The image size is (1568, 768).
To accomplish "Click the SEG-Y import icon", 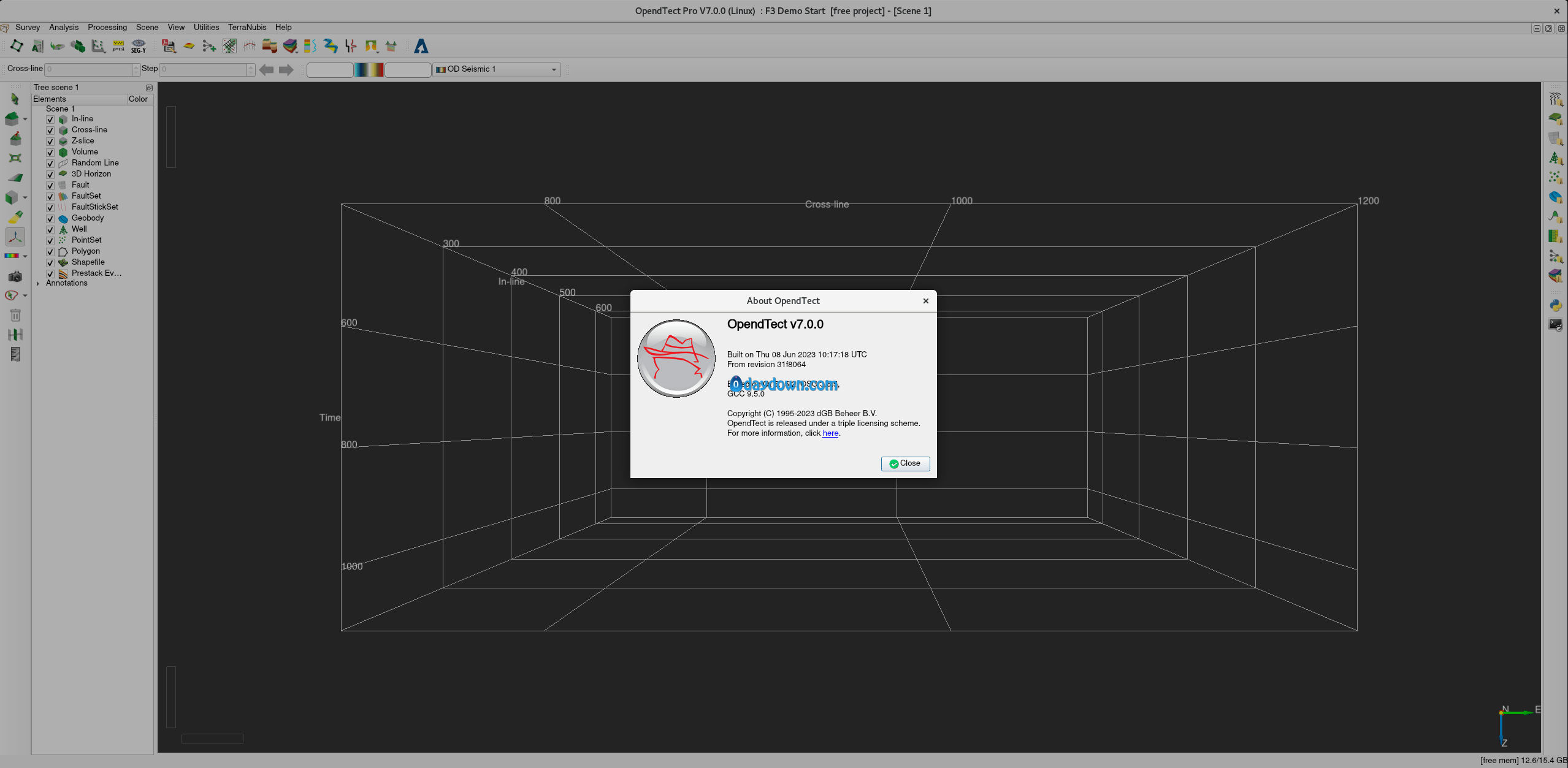I will 139,46.
